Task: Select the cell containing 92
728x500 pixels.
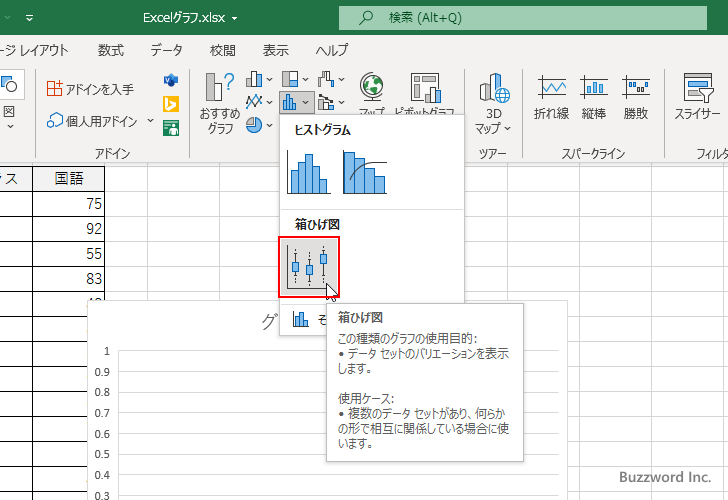Action: [x=68, y=228]
